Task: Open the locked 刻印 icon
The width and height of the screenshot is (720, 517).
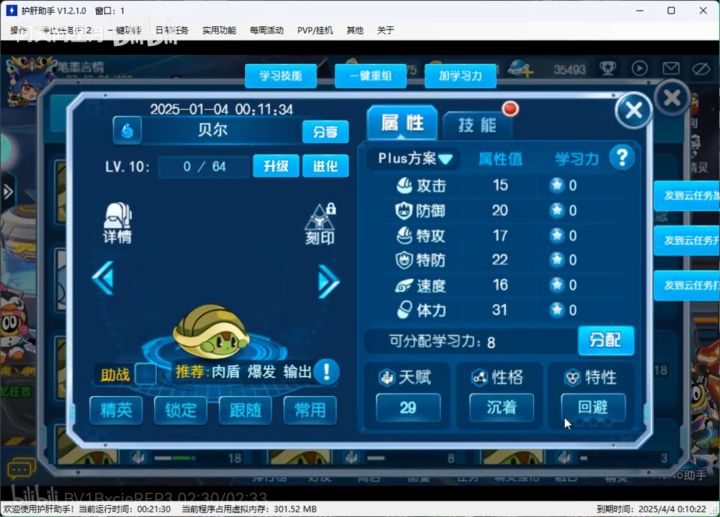Action: point(320,224)
